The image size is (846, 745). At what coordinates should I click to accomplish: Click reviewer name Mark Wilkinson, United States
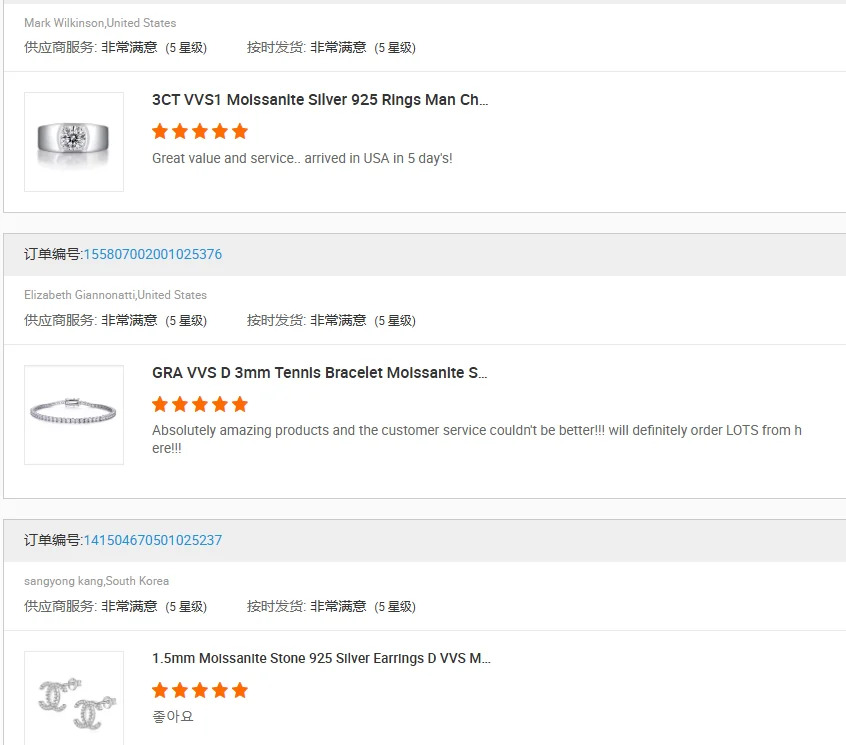pyautogui.click(x=100, y=23)
